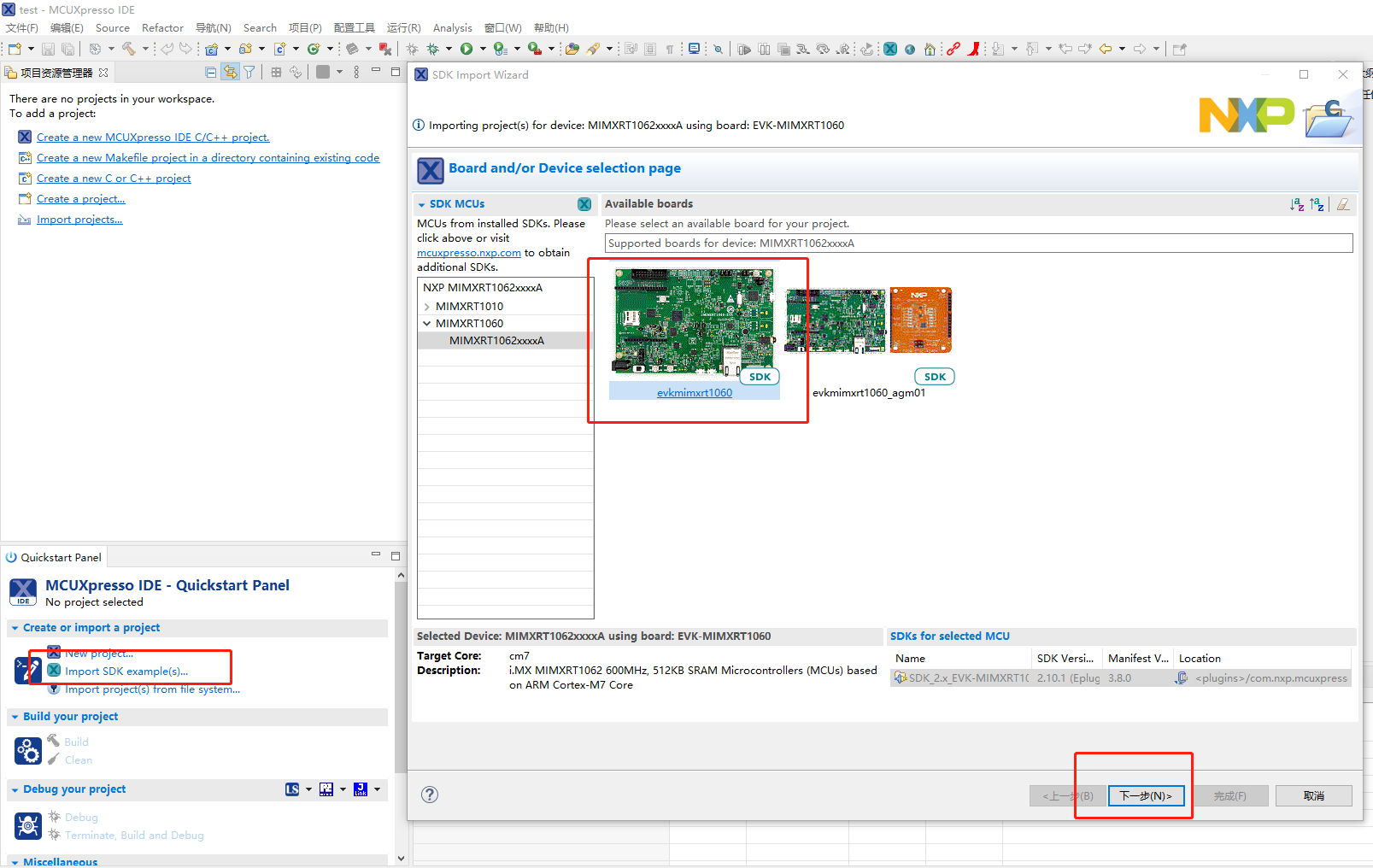The height and width of the screenshot is (868, 1373).
Task: Click the sort descending icon in Available boards
Action: pos(1317,204)
